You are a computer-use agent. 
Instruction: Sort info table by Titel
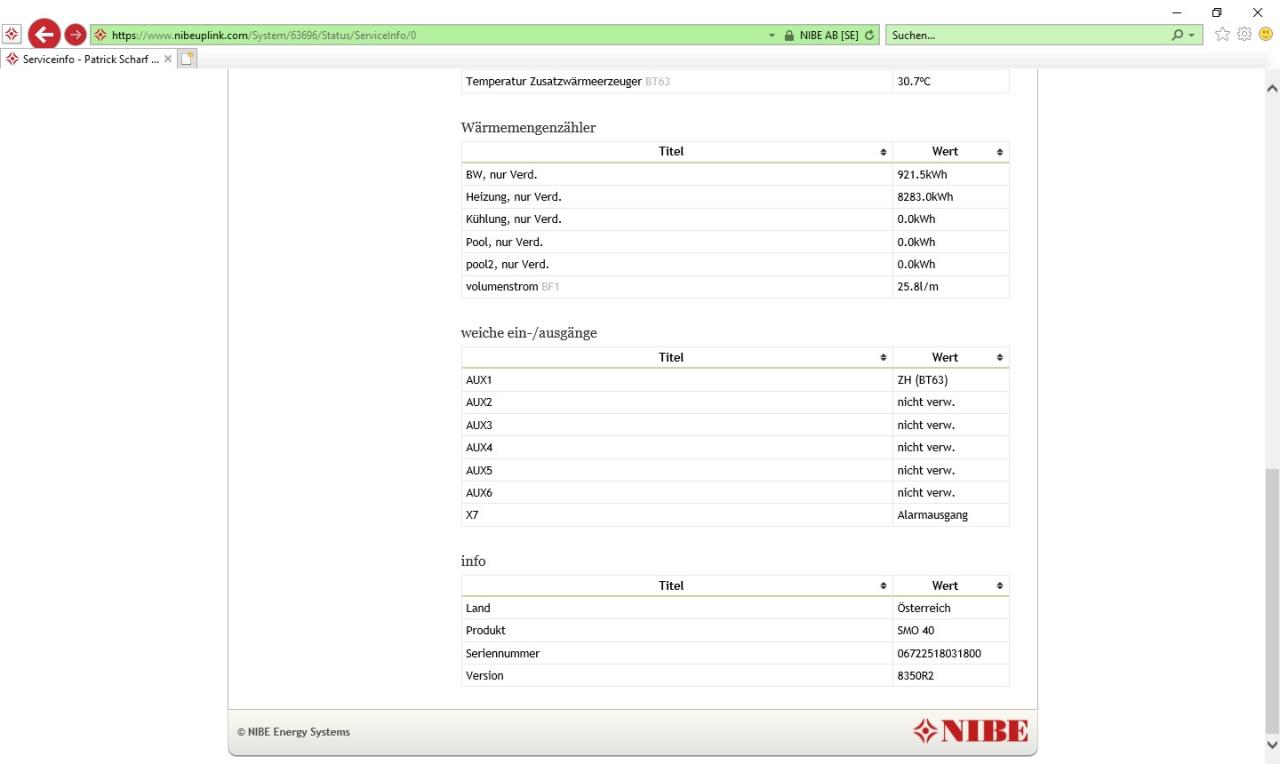[x=676, y=586]
